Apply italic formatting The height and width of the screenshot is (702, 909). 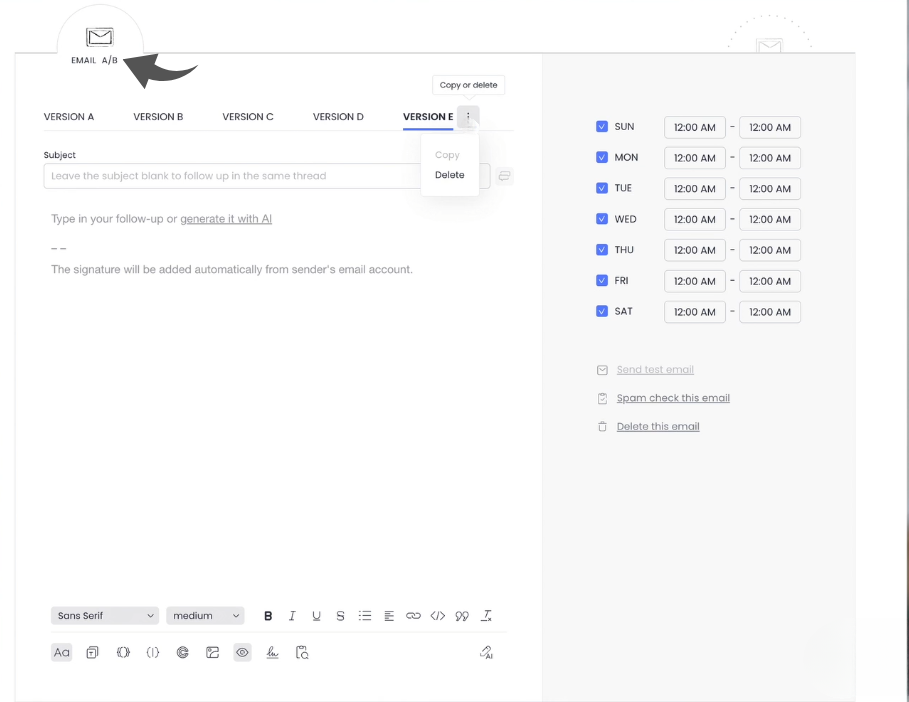(292, 616)
